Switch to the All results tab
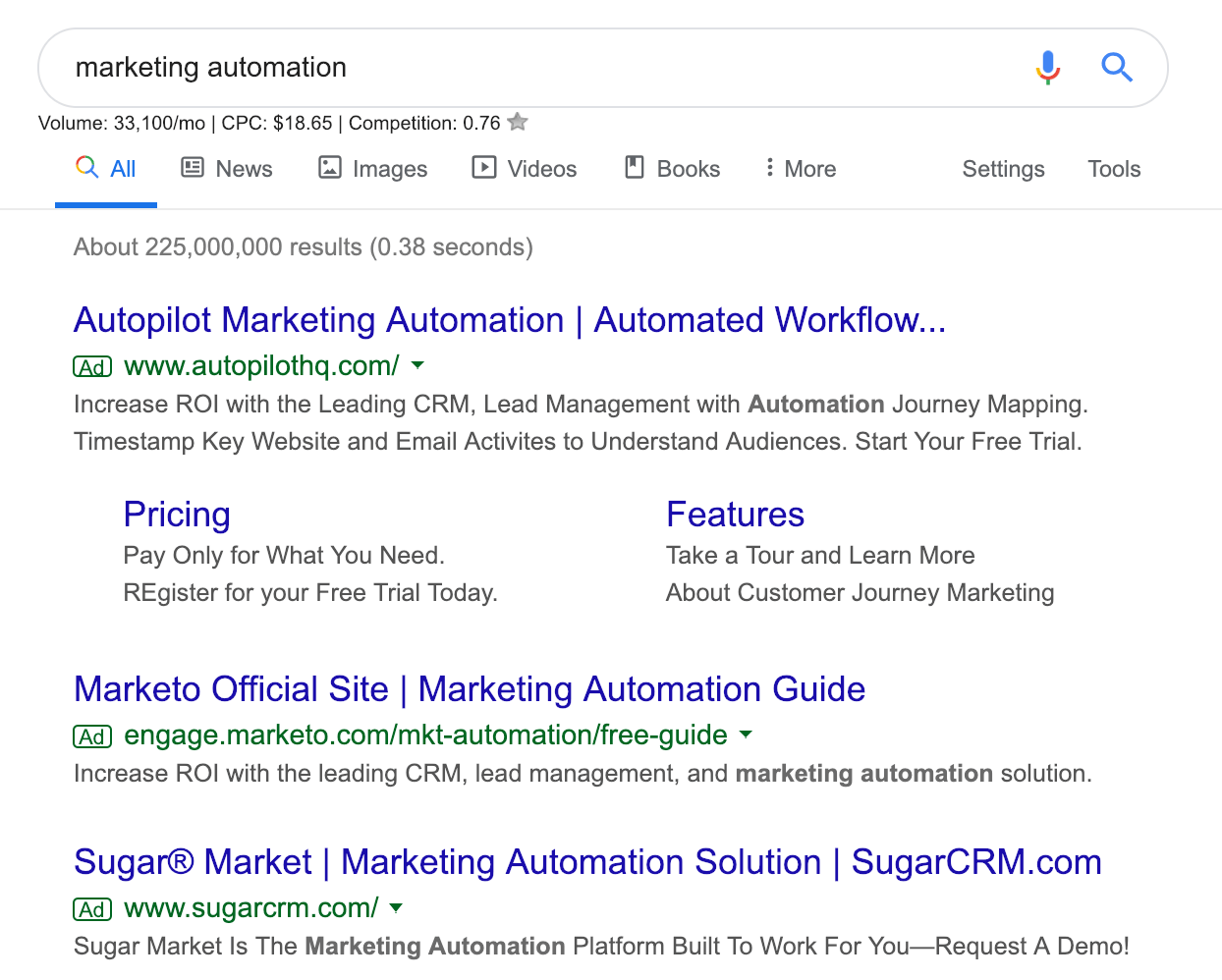Image resolution: width=1222 pixels, height=980 pixels. tap(106, 169)
